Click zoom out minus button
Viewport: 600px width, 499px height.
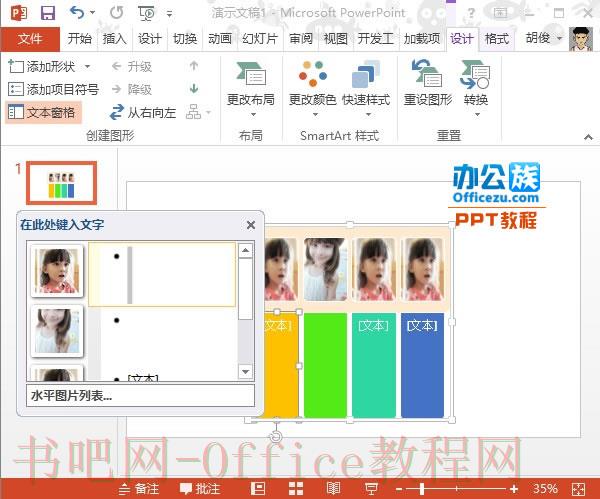[x=399, y=489]
